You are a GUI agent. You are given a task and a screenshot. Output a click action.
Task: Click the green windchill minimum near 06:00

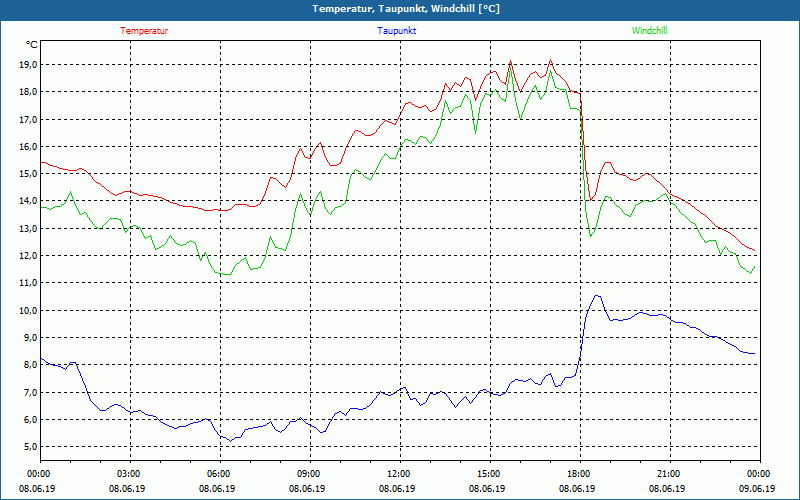point(227,274)
